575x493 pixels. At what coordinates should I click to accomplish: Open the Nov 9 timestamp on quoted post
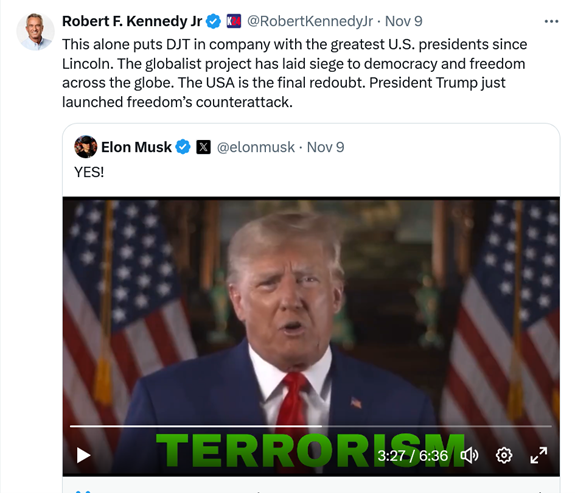[x=325, y=147]
